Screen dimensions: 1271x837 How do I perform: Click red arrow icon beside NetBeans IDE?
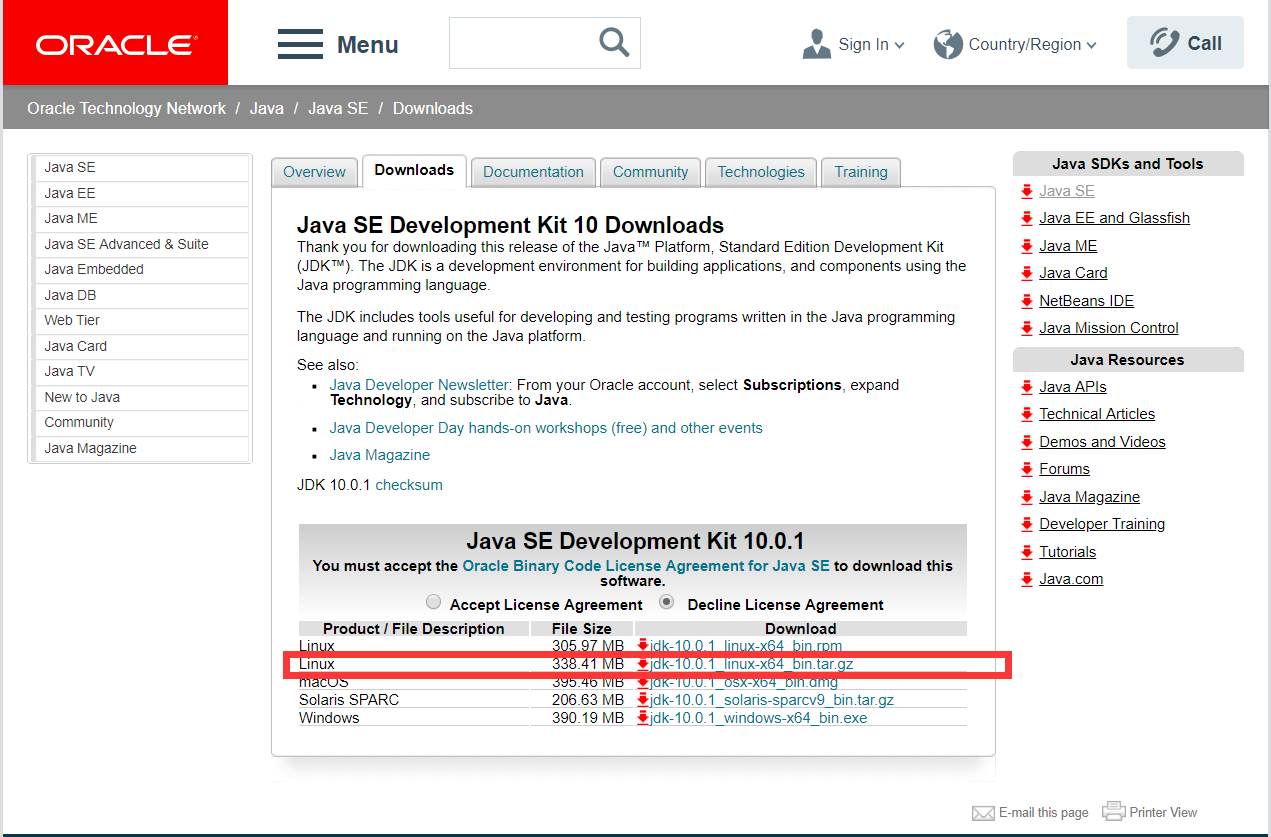1027,301
